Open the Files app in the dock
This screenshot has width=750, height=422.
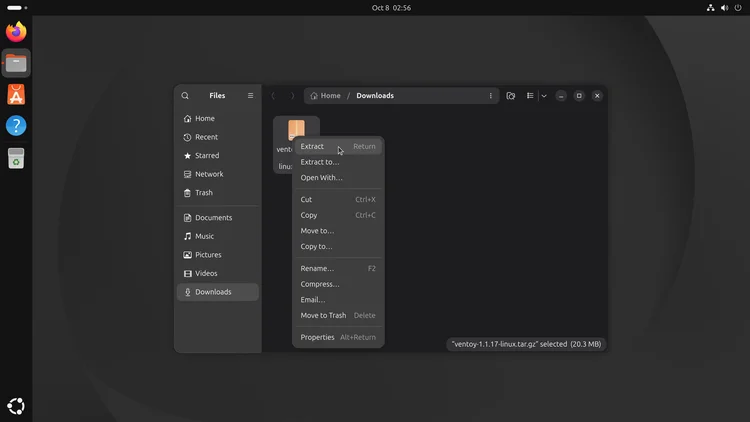tap(16, 63)
